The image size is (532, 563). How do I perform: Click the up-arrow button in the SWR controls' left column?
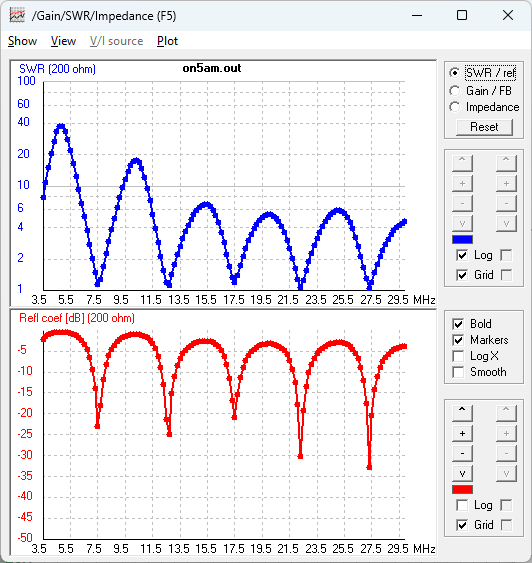point(462,163)
